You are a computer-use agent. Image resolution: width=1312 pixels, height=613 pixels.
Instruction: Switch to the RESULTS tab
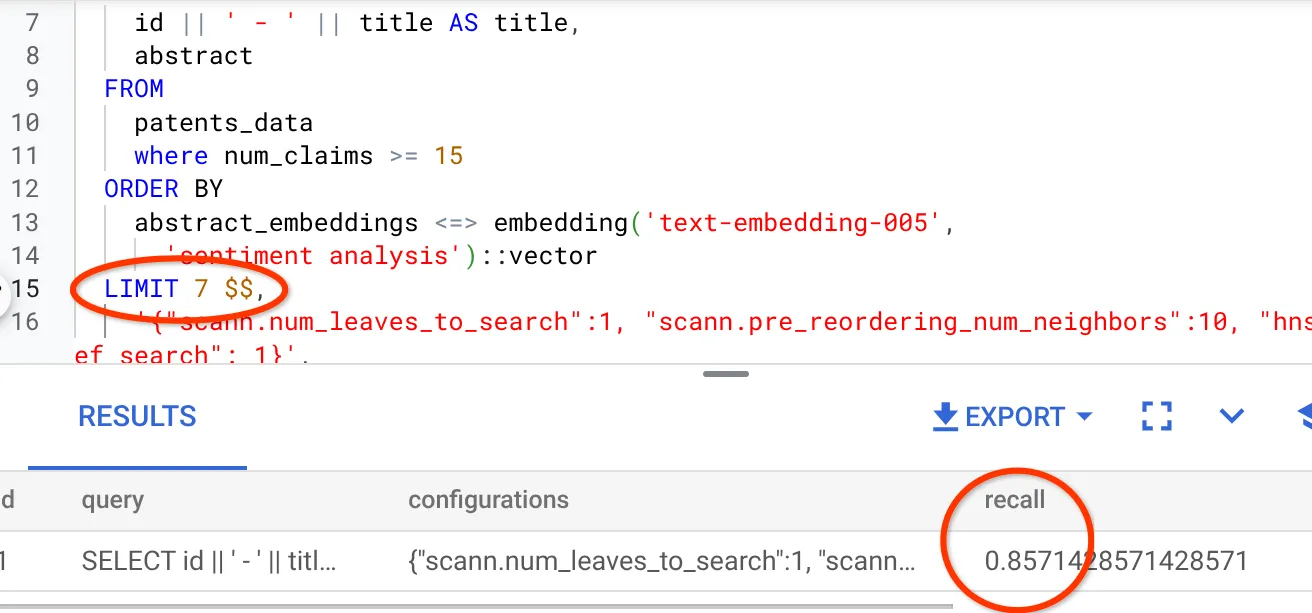(x=137, y=417)
